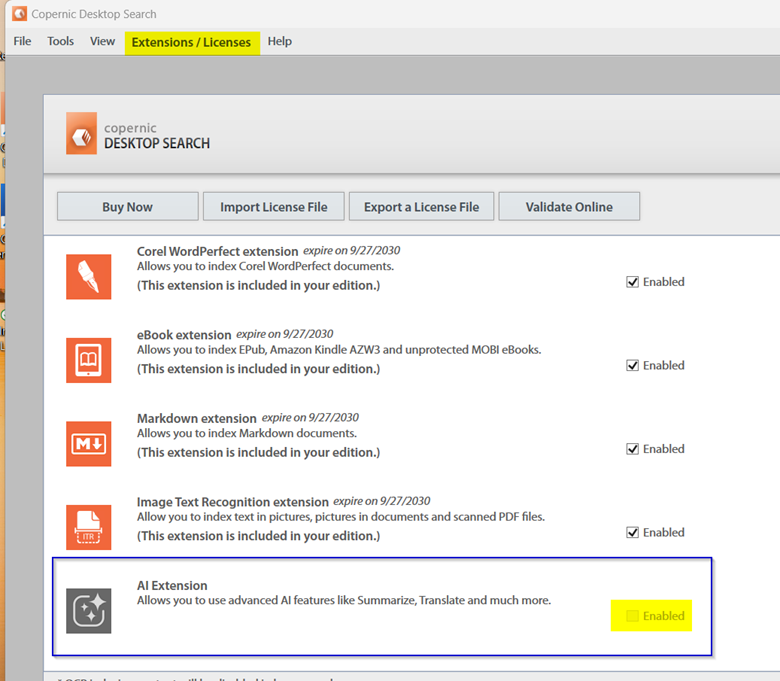Click the Buy Now button

(127, 206)
